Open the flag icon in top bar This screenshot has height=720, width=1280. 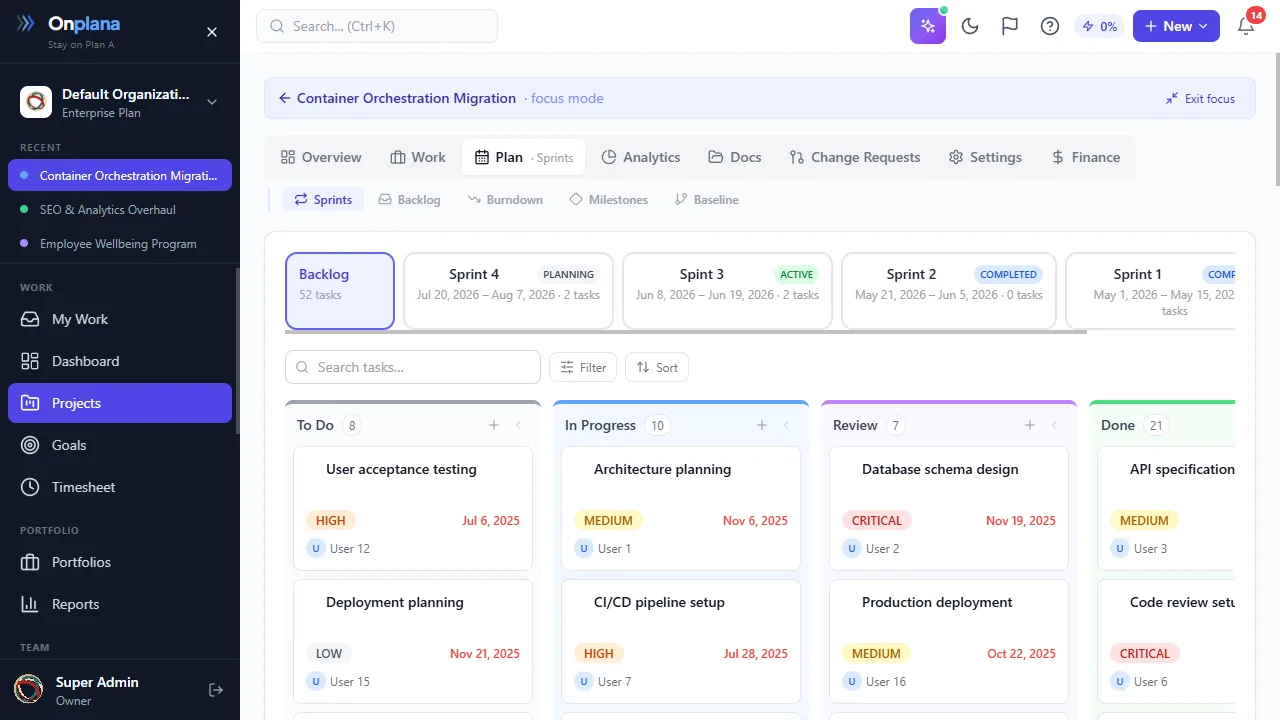pyautogui.click(x=1010, y=26)
